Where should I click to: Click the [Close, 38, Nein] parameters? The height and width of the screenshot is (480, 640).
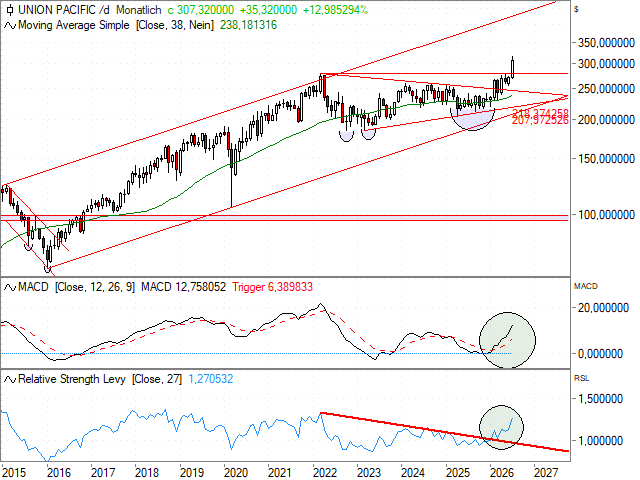click(175, 25)
